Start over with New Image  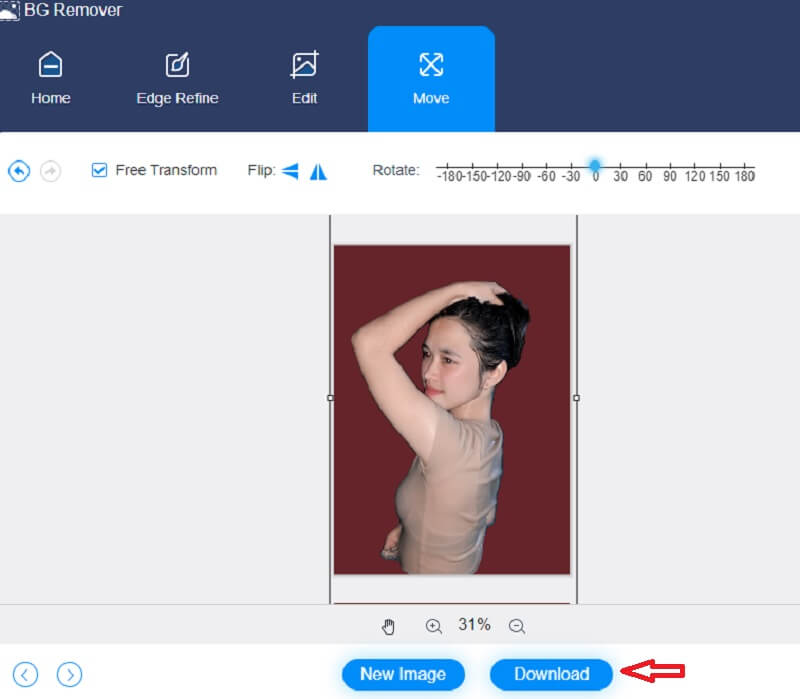[403, 674]
